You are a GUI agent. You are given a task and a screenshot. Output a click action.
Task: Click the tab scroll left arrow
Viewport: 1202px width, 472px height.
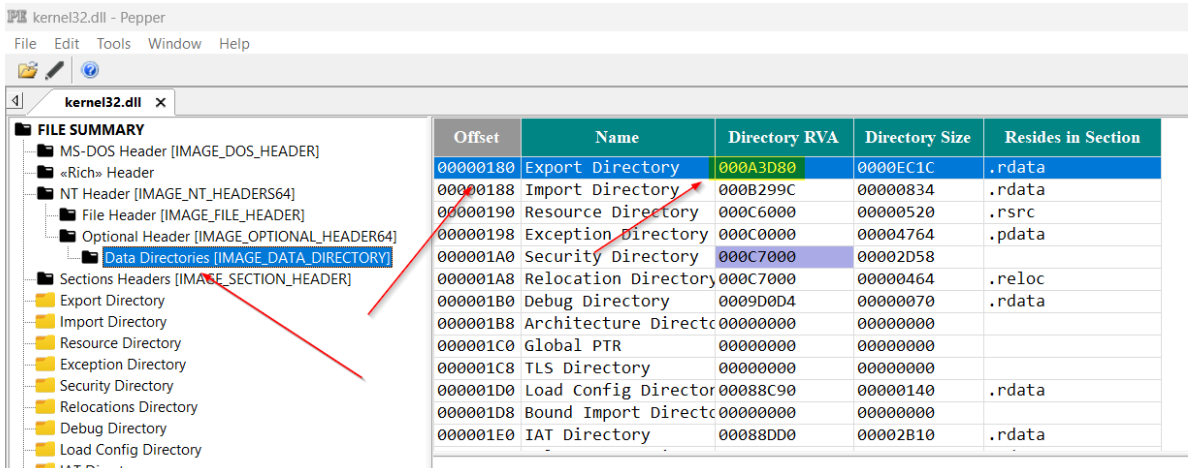(x=15, y=101)
